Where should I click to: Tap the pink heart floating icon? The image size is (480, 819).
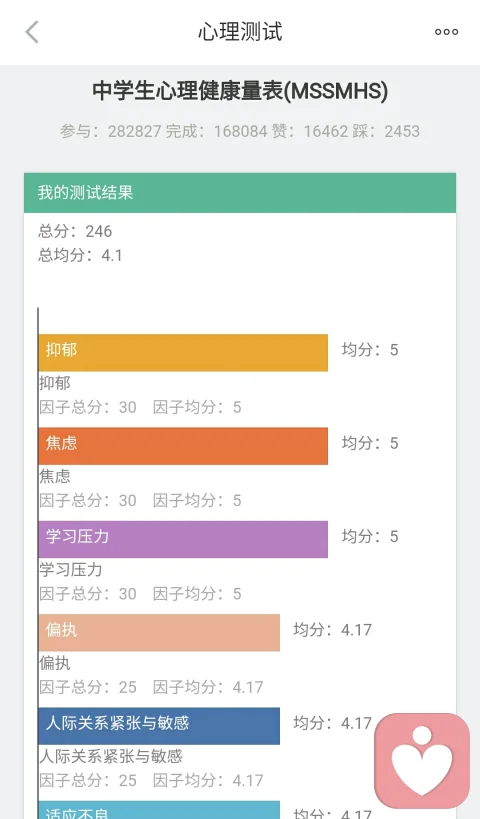[422, 760]
